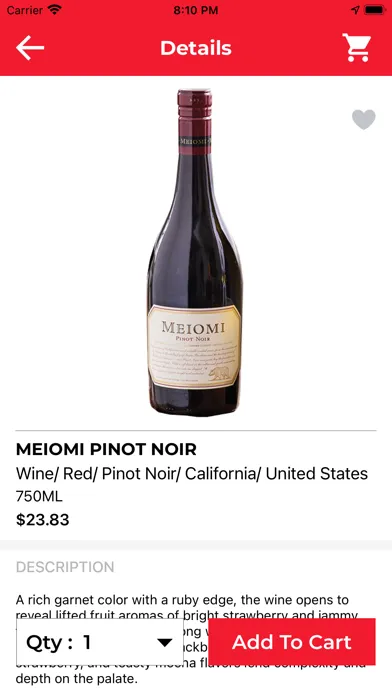Screen dimensions: 392x696
Task: Tap the product description paragraph
Action: point(191,639)
